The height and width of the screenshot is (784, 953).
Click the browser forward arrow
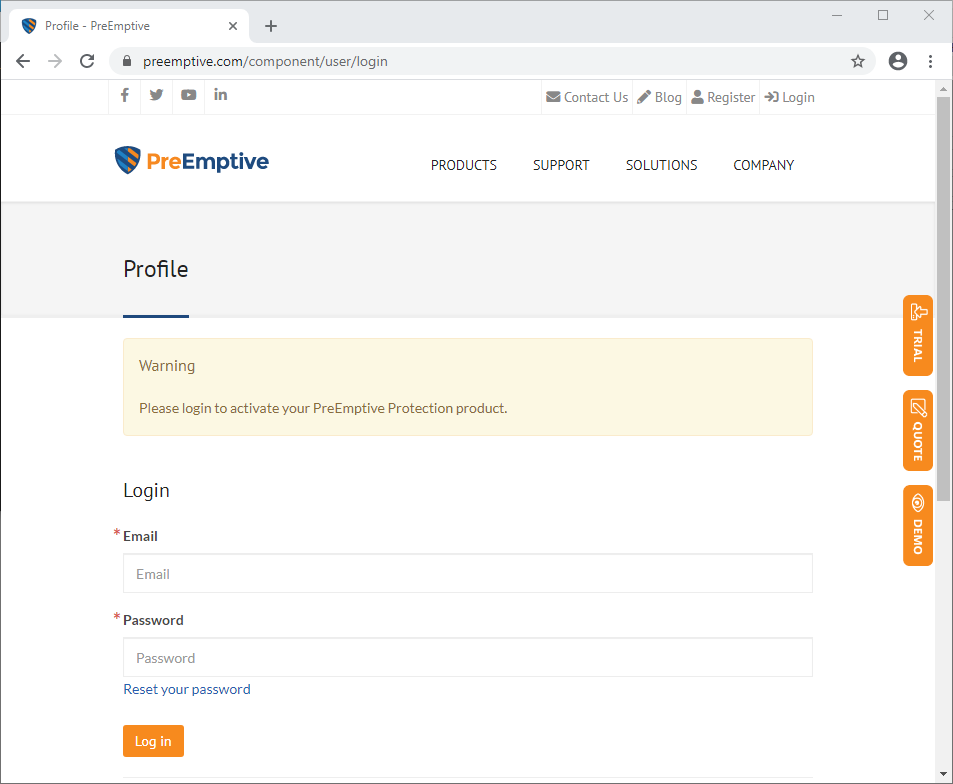point(55,61)
